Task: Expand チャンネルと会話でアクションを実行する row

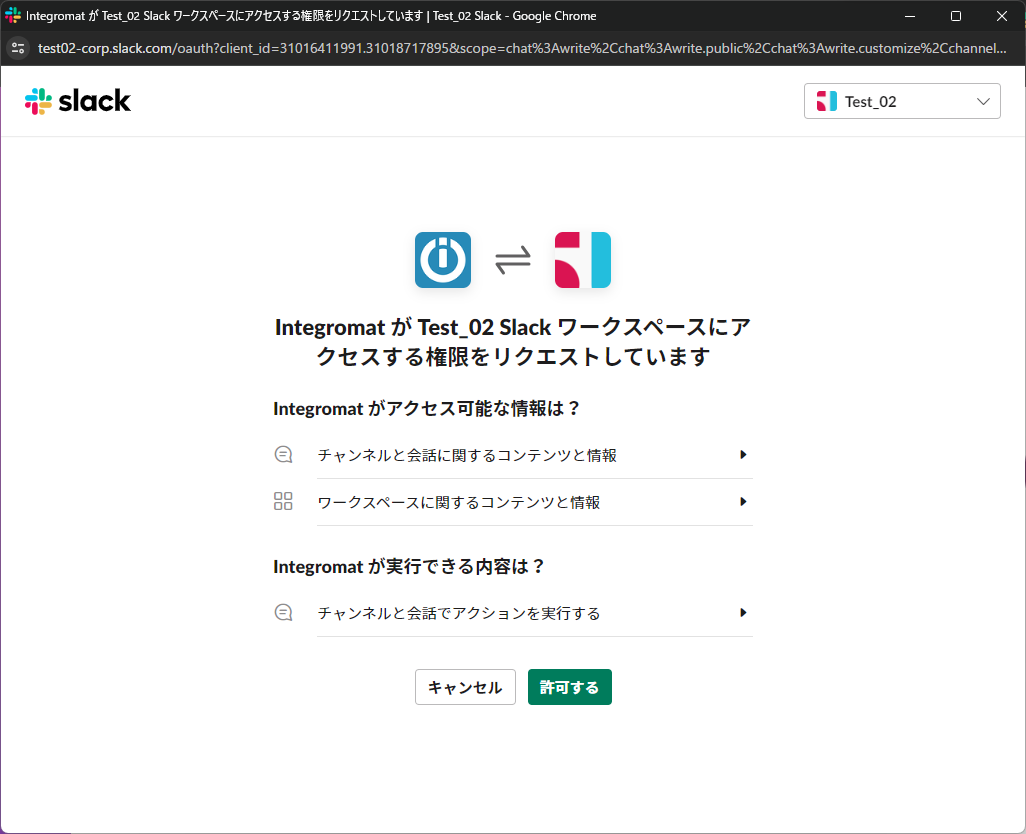Action: (x=535, y=614)
